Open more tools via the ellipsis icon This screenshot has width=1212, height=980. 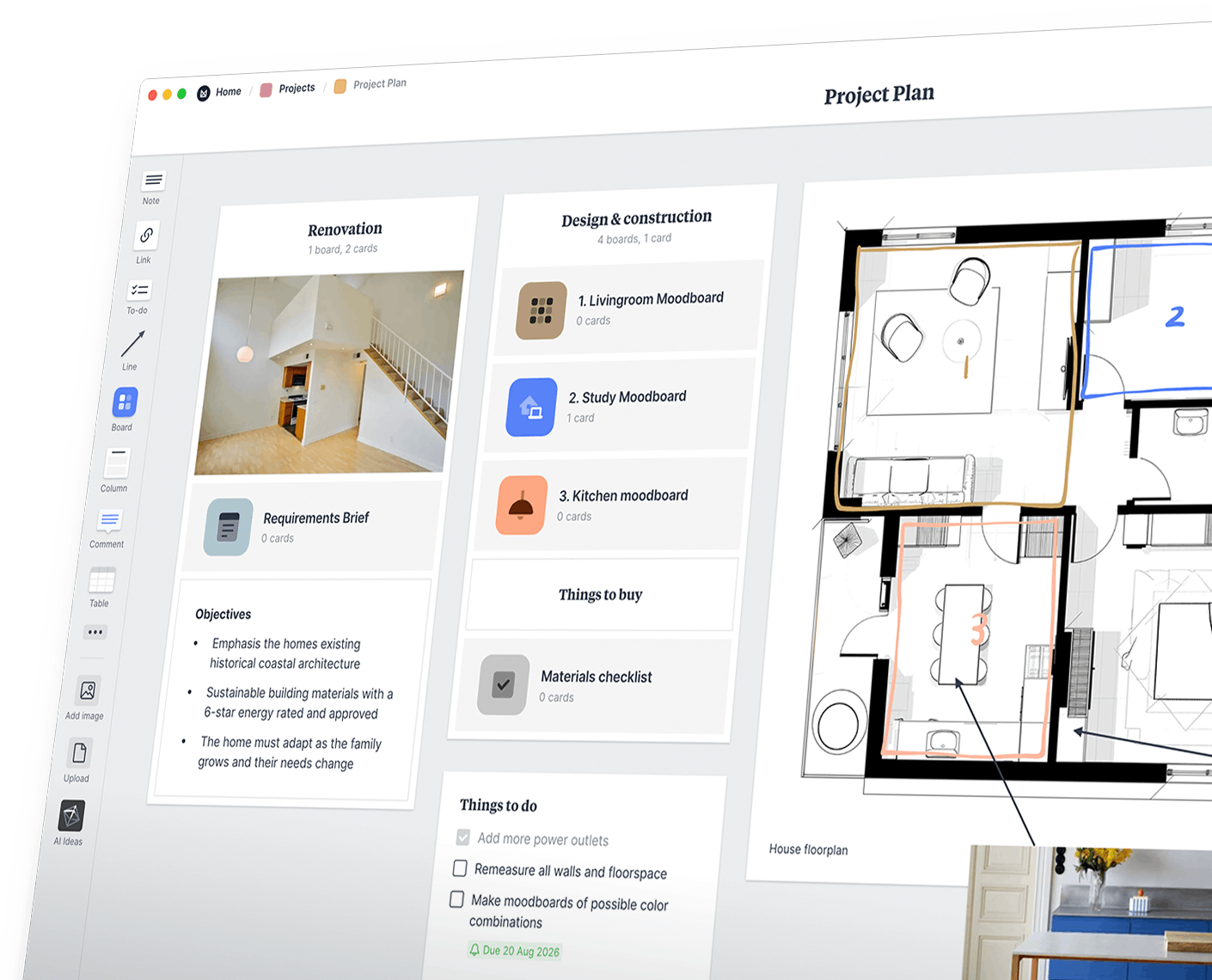pyautogui.click(x=95, y=632)
